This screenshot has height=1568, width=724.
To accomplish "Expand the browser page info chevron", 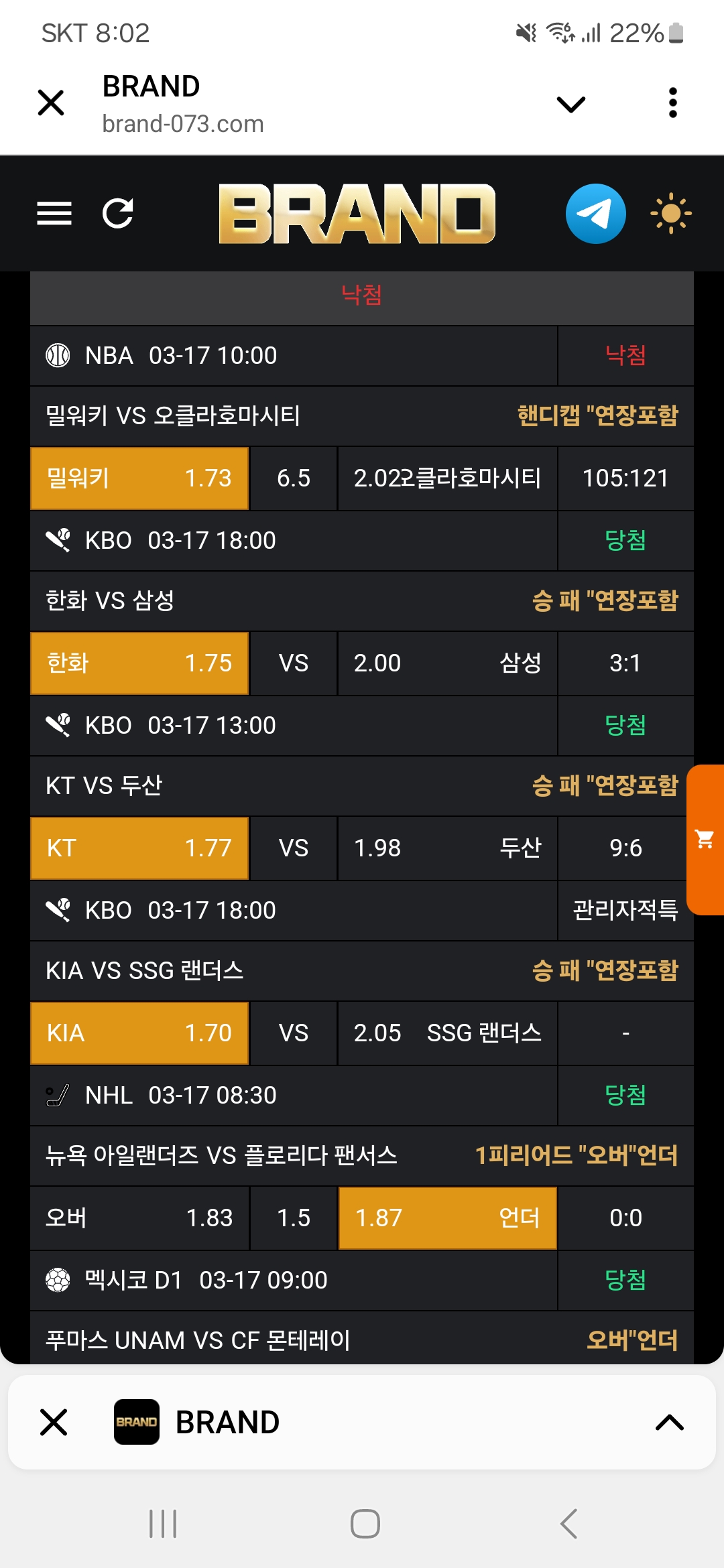I will (x=571, y=104).
